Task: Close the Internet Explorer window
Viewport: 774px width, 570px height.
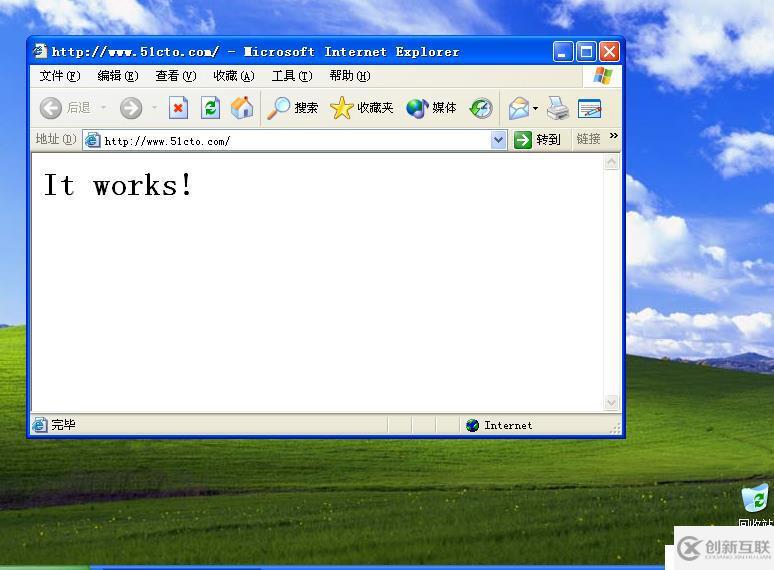Action: [609, 51]
